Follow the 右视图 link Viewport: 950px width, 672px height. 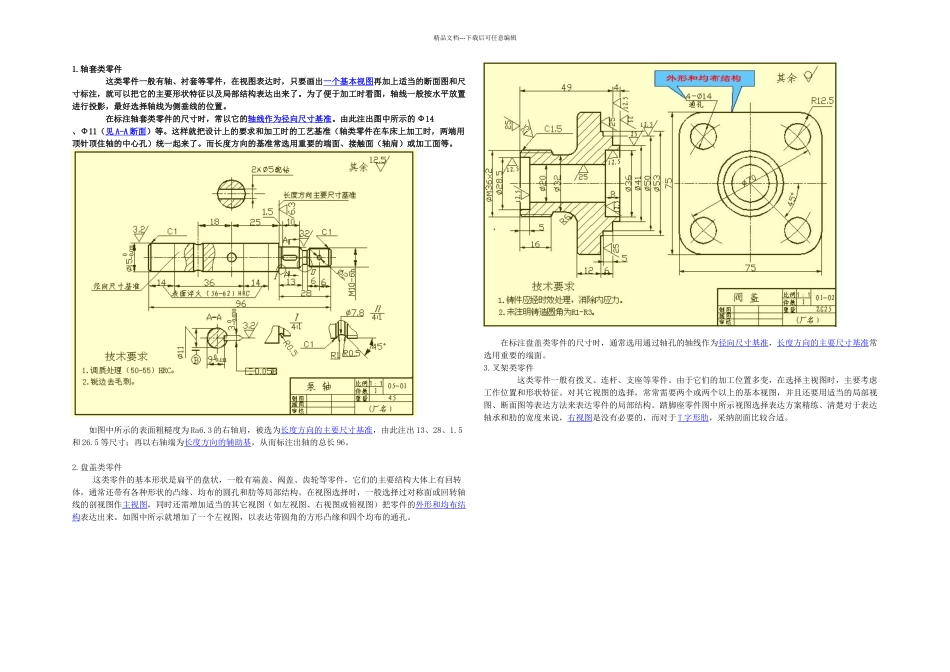580,418
